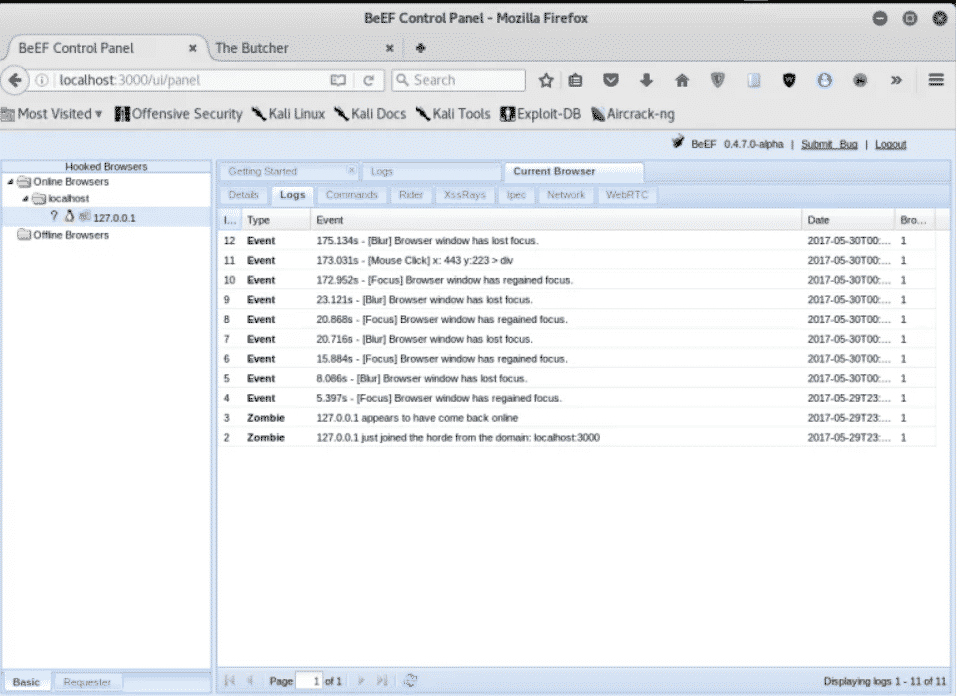Viewport: 958px width, 696px height.
Task: Click the unknown browser question mark icon
Action: pyautogui.click(x=54, y=216)
